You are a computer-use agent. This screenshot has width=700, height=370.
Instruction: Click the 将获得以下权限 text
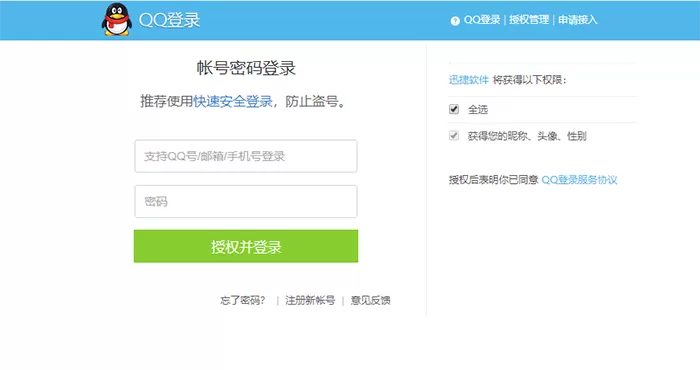click(x=529, y=80)
